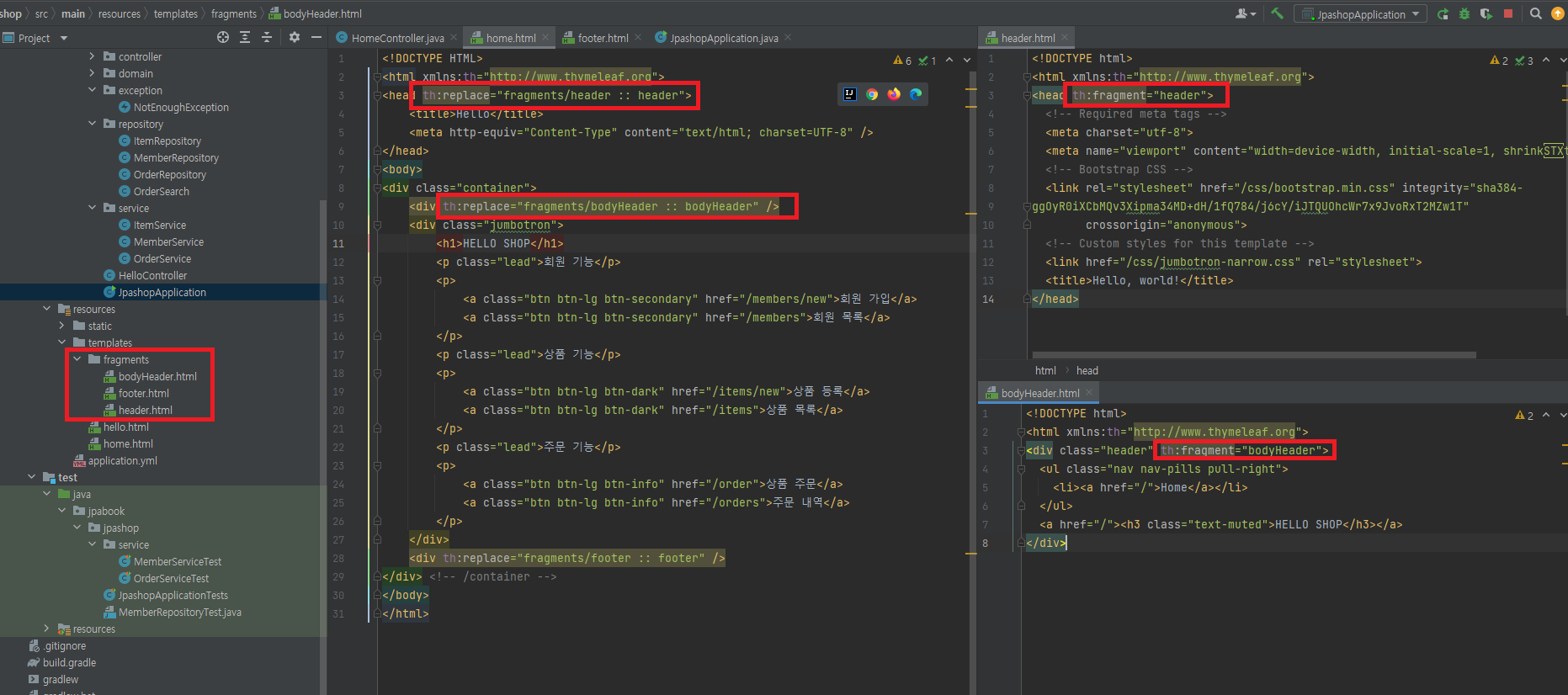The width and height of the screenshot is (1568, 695).
Task: Expand the domain folder
Action: 93,73
